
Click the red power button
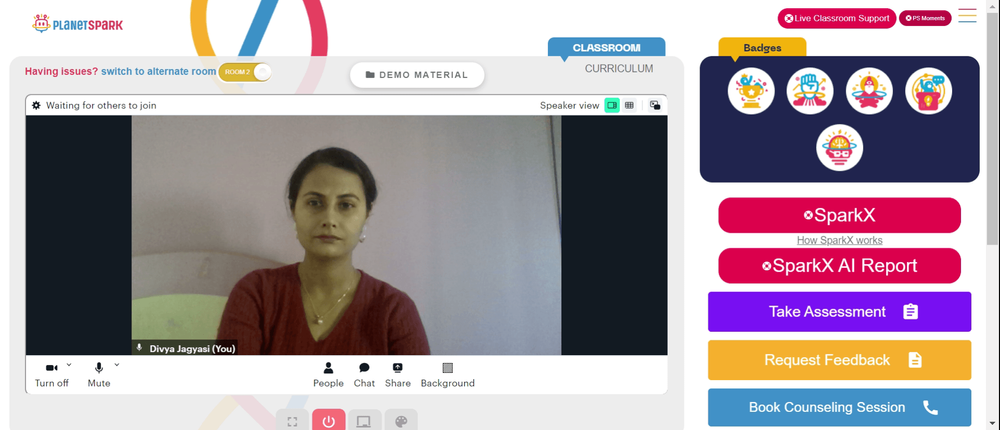(328, 421)
